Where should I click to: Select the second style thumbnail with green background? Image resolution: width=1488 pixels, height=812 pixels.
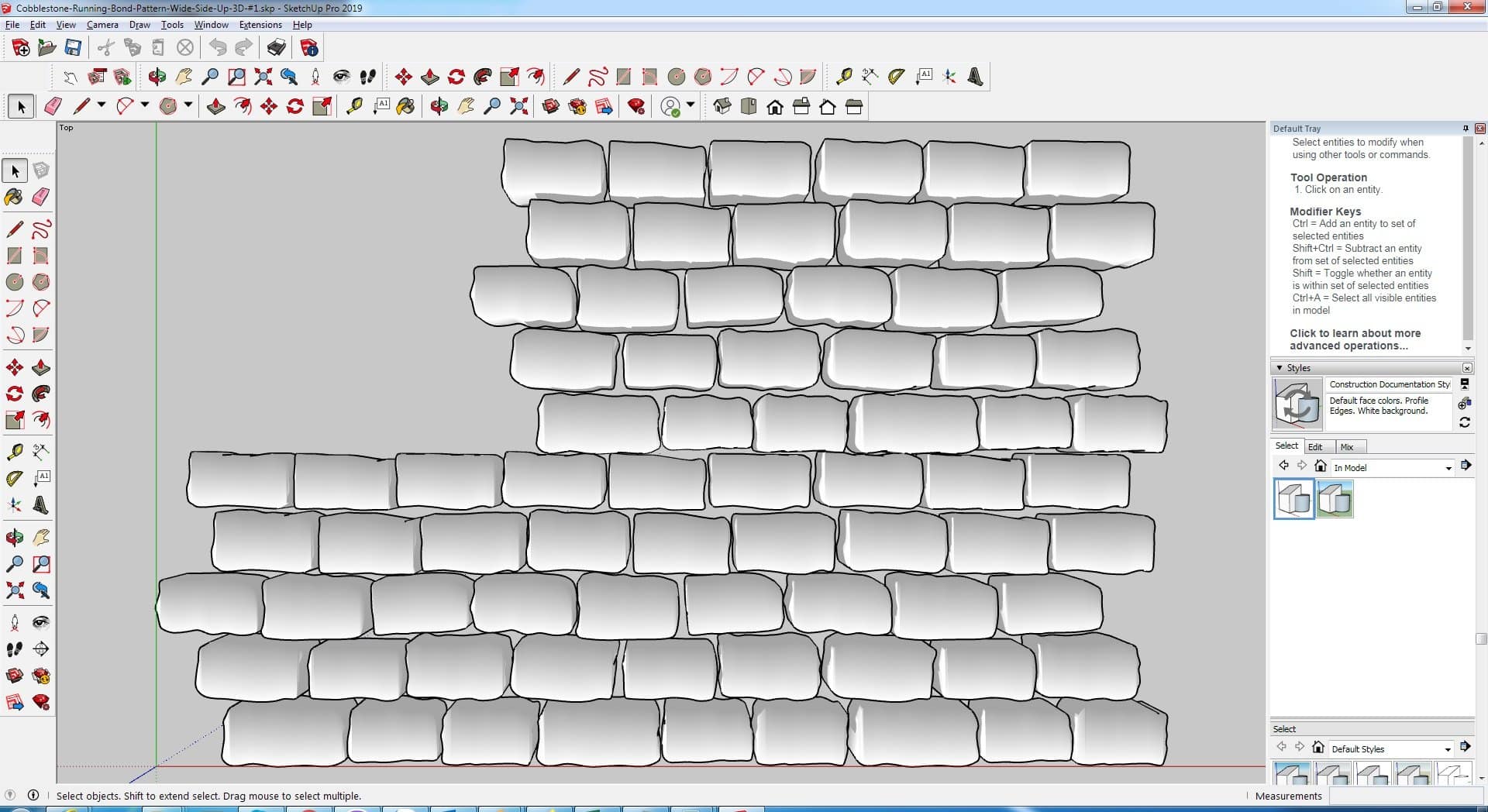(x=1334, y=499)
